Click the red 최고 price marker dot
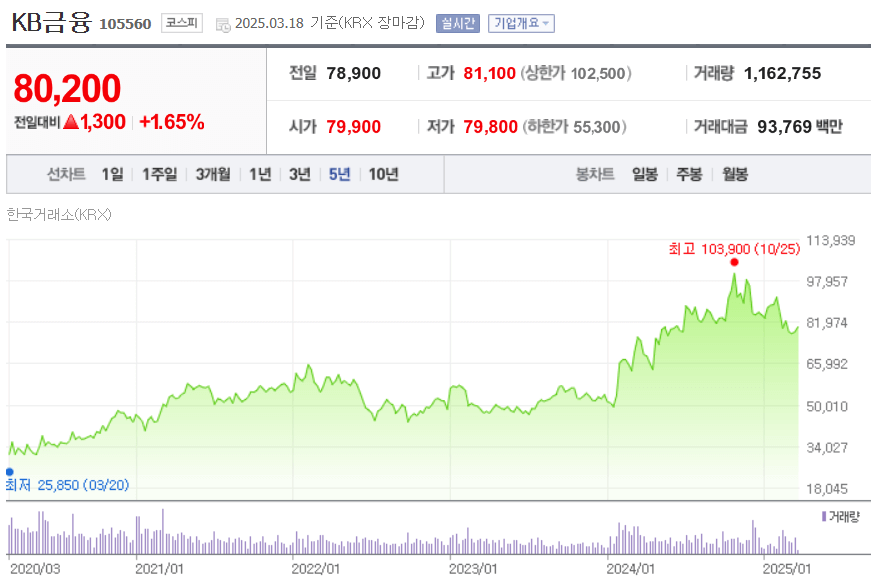871x587 pixels. click(x=733, y=261)
